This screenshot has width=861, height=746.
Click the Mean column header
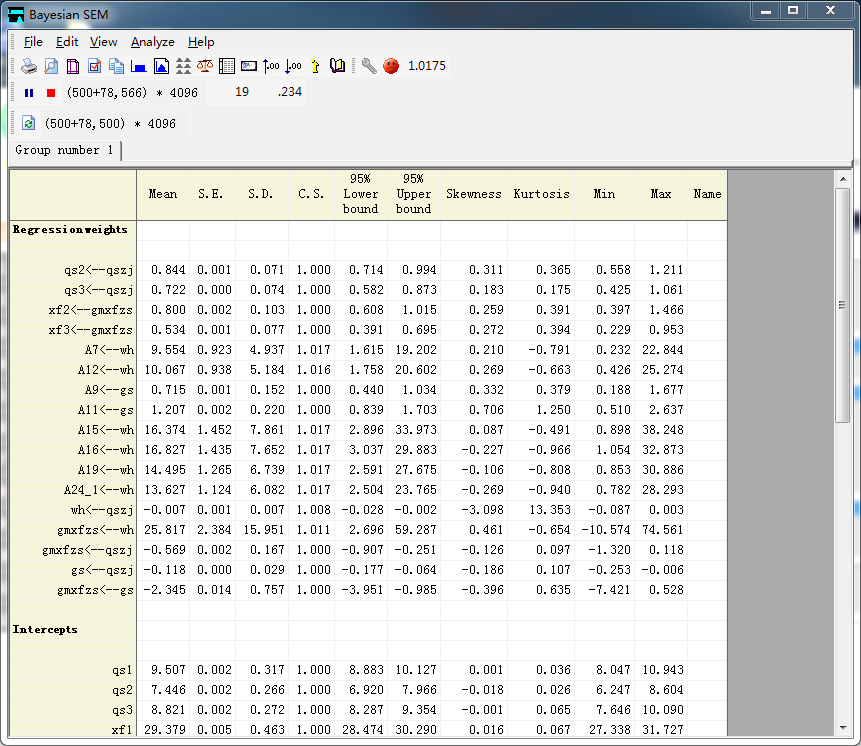[162, 194]
